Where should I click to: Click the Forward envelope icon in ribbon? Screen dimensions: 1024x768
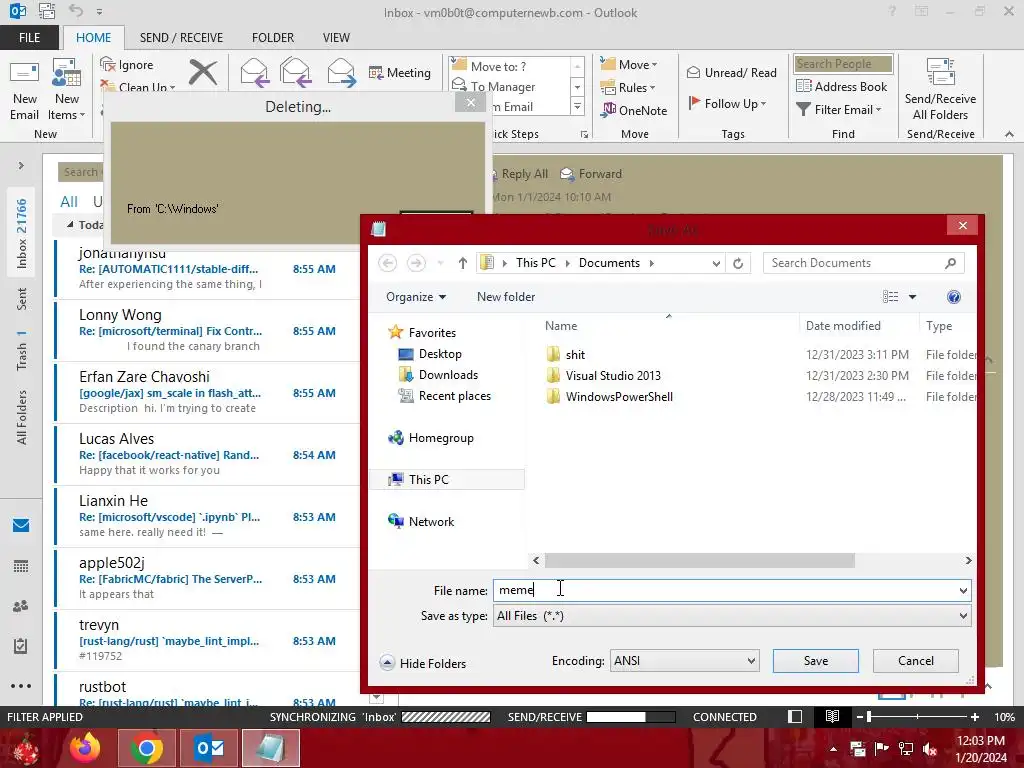click(x=341, y=72)
